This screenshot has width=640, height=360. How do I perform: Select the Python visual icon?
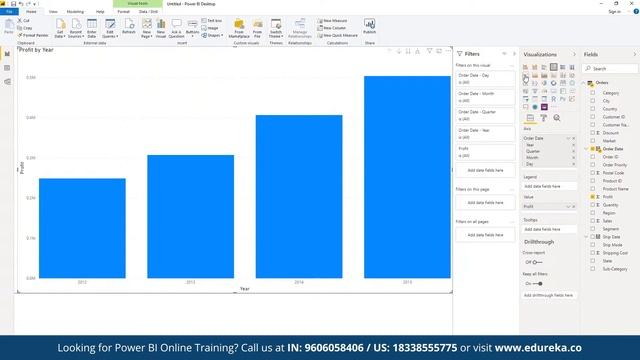coord(563,99)
